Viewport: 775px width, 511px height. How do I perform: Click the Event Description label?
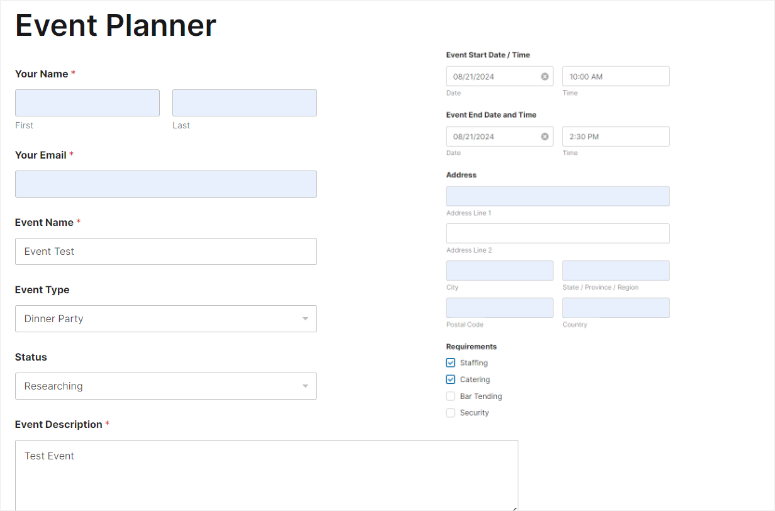pos(59,425)
